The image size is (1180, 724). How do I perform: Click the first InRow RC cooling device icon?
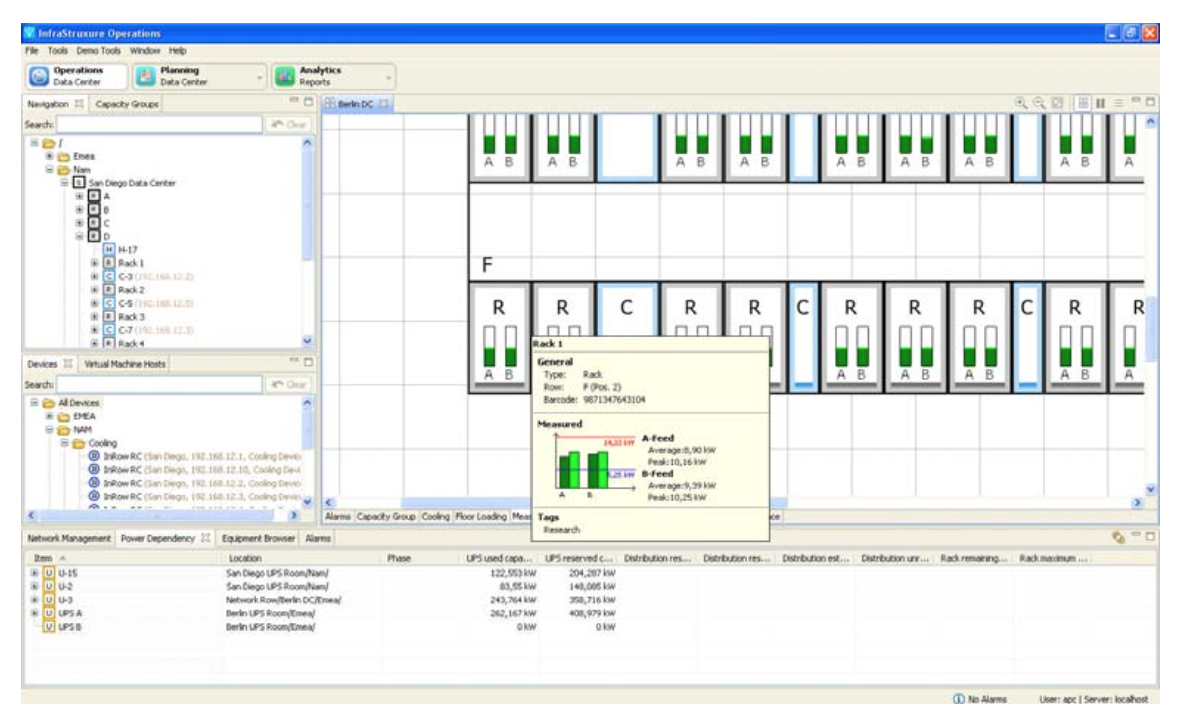coord(94,456)
